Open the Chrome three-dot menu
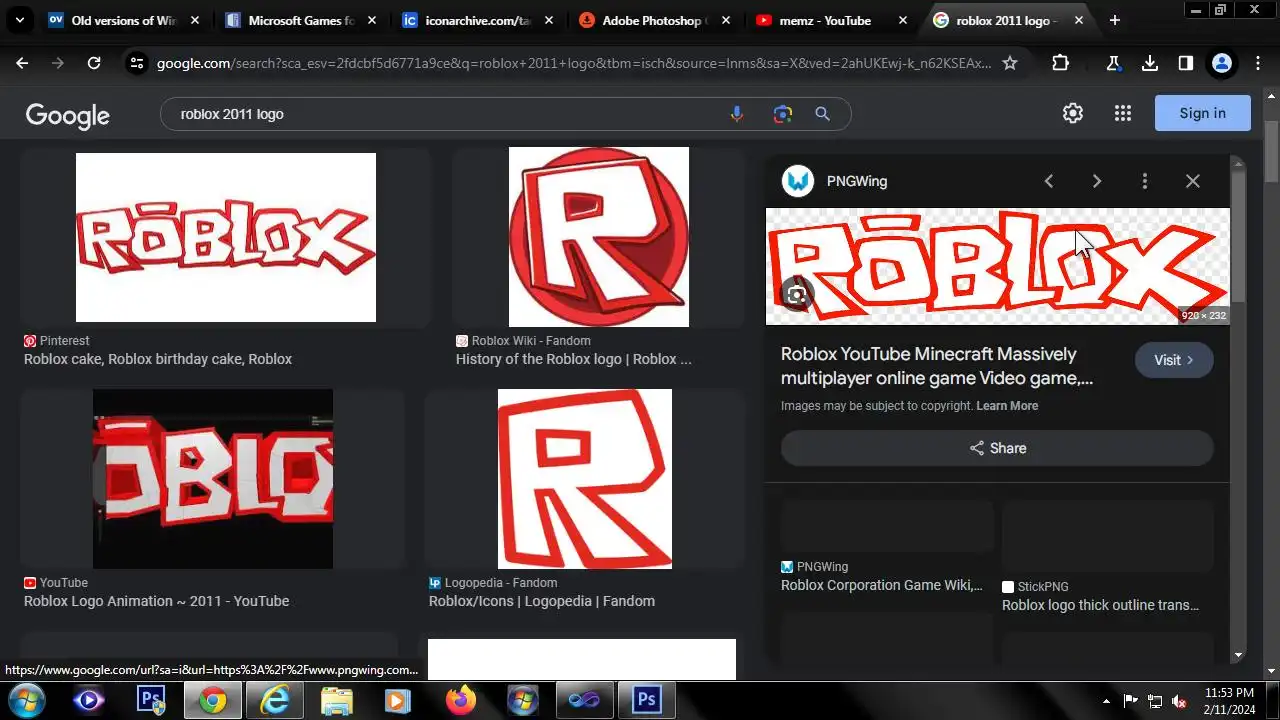Viewport: 1280px width, 720px height. click(1258, 63)
